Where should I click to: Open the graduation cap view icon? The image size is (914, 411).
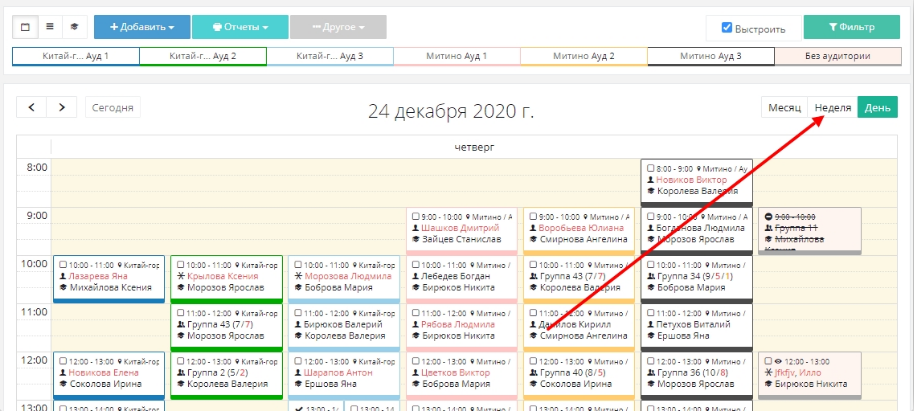click(75, 27)
